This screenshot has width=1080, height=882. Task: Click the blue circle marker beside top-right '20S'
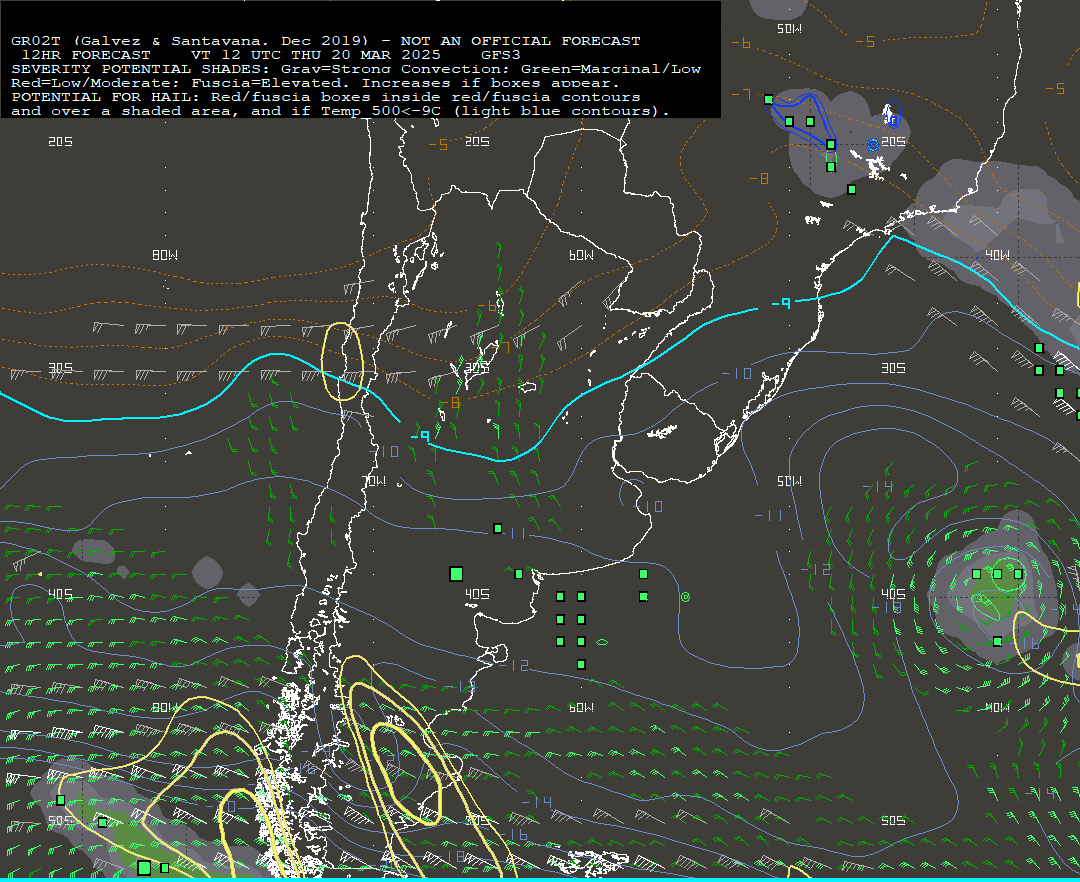[873, 145]
